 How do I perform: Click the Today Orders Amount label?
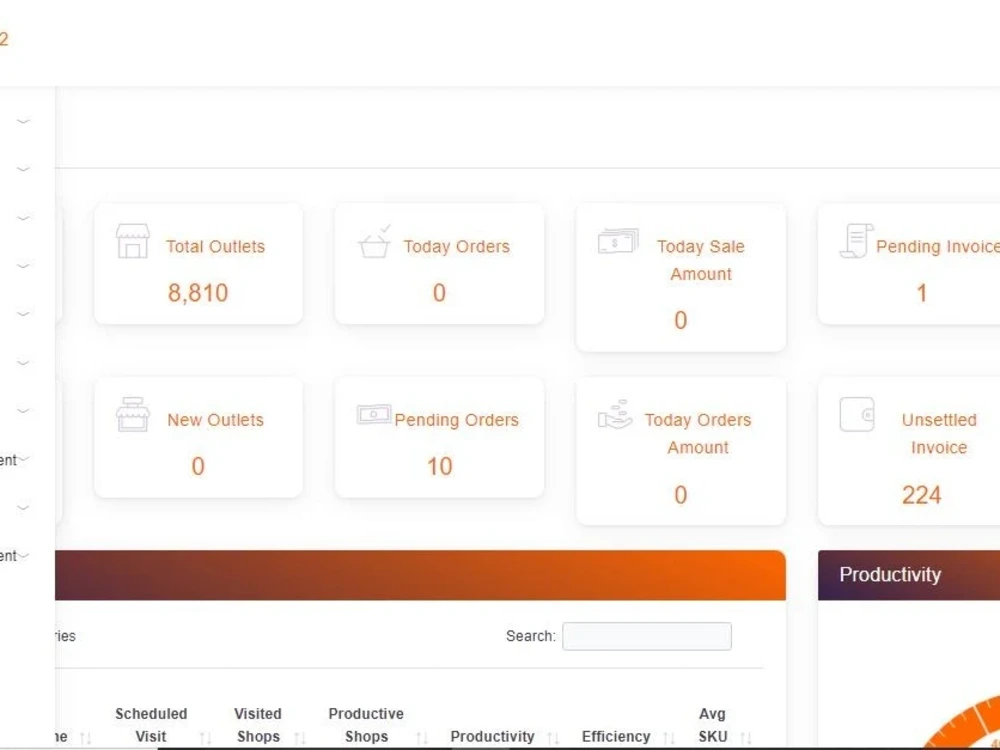tap(698, 434)
